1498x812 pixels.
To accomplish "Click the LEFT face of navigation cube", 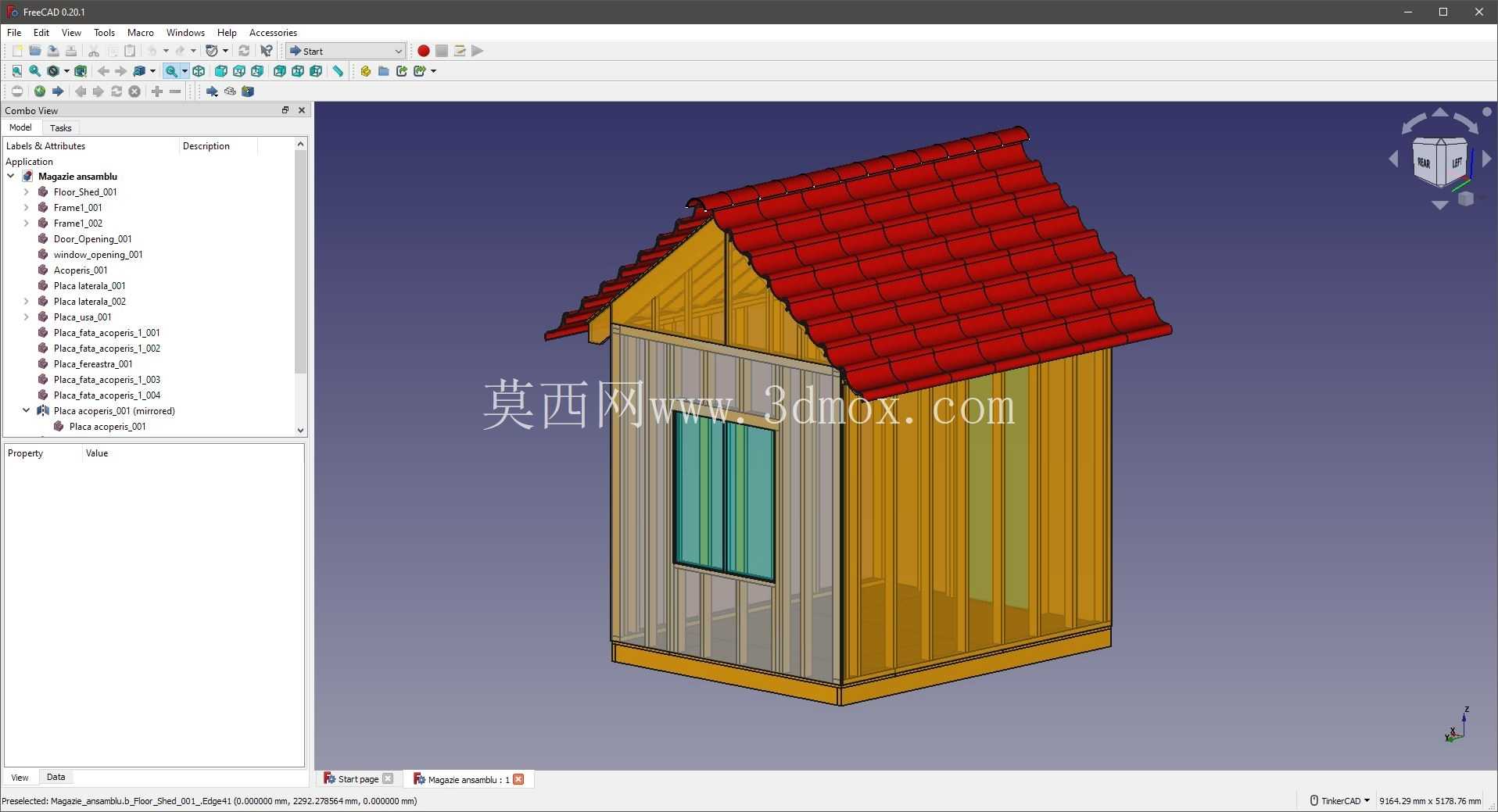I will pos(1456,162).
